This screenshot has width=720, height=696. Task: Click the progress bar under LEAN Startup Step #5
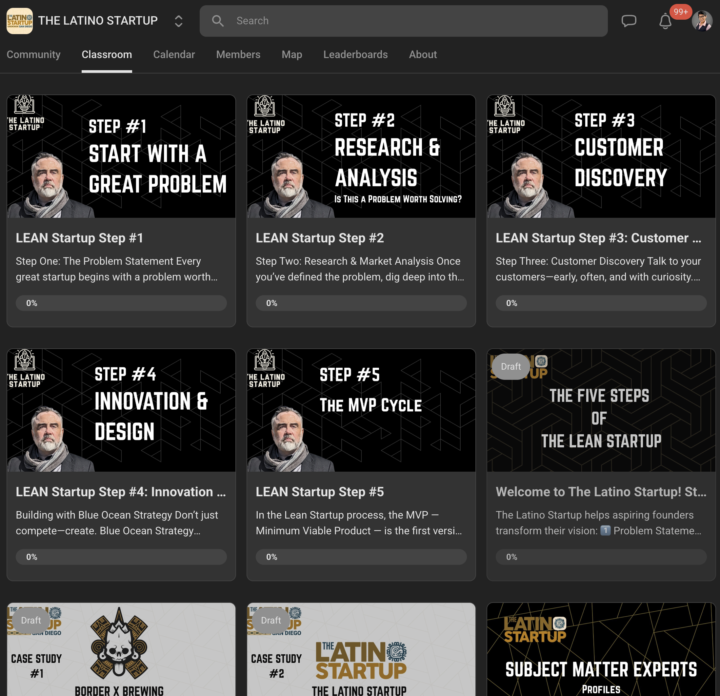pyautogui.click(x=361, y=557)
